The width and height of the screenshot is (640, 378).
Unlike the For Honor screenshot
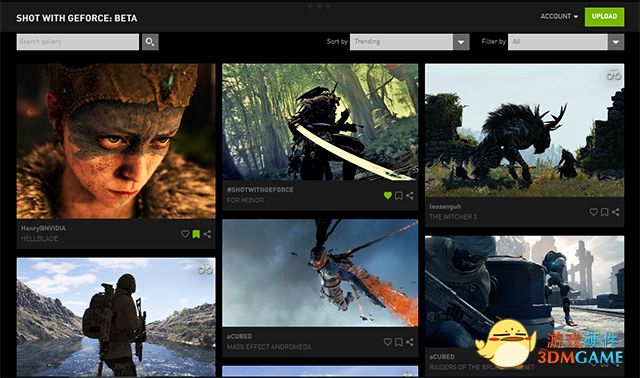click(388, 196)
